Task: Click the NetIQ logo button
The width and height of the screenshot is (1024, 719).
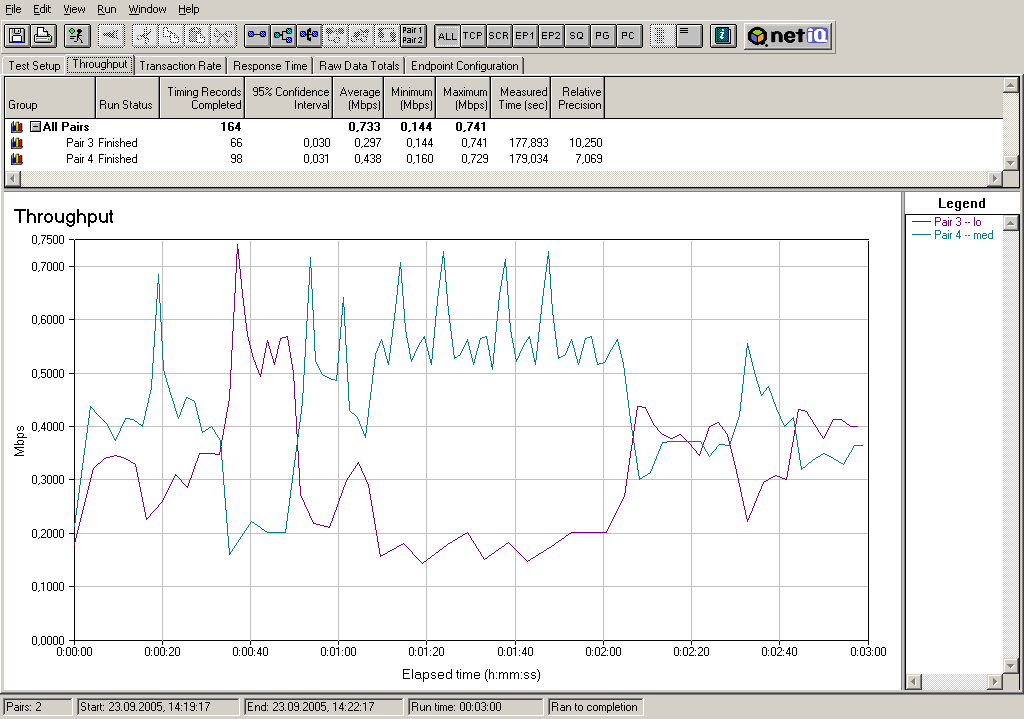Action: [x=788, y=36]
